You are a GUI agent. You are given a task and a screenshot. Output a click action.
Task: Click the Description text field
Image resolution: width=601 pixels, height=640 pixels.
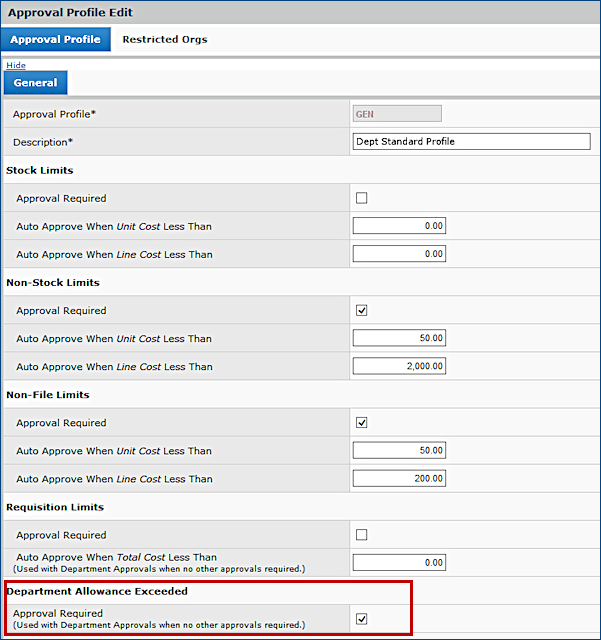(x=472, y=142)
